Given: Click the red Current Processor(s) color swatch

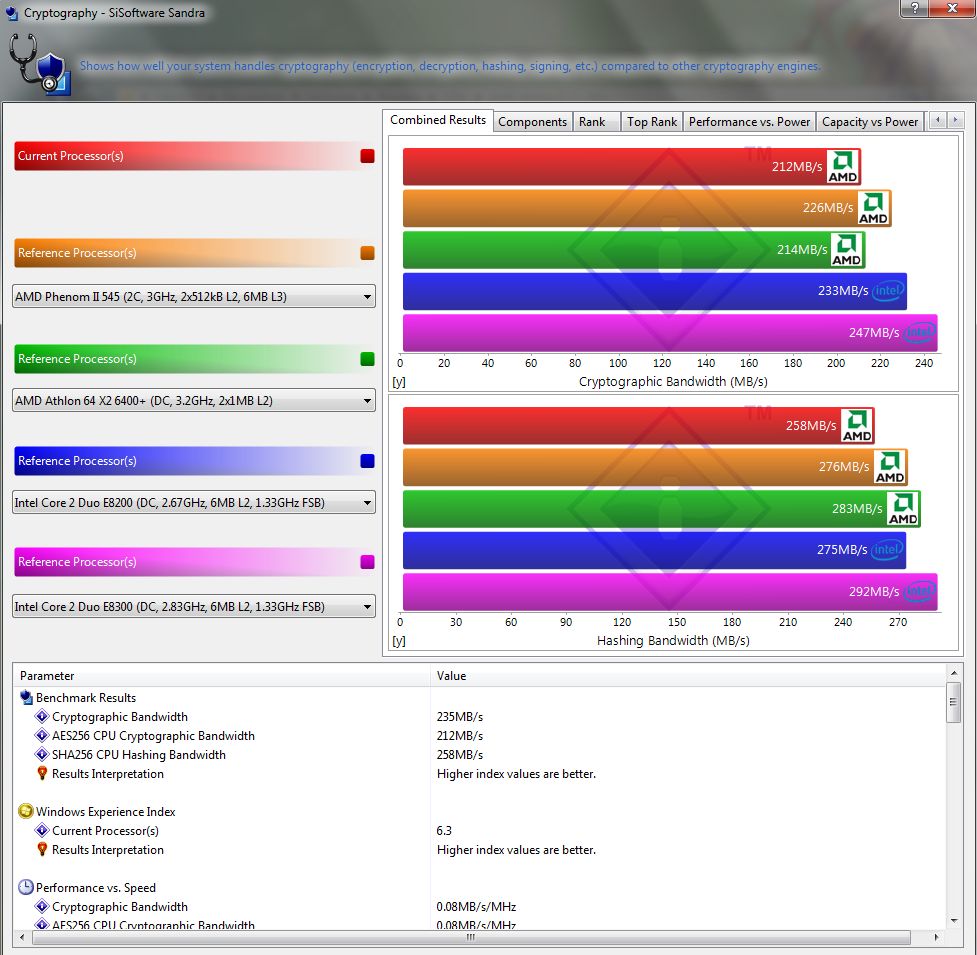Looking at the screenshot, I should pyautogui.click(x=368, y=156).
